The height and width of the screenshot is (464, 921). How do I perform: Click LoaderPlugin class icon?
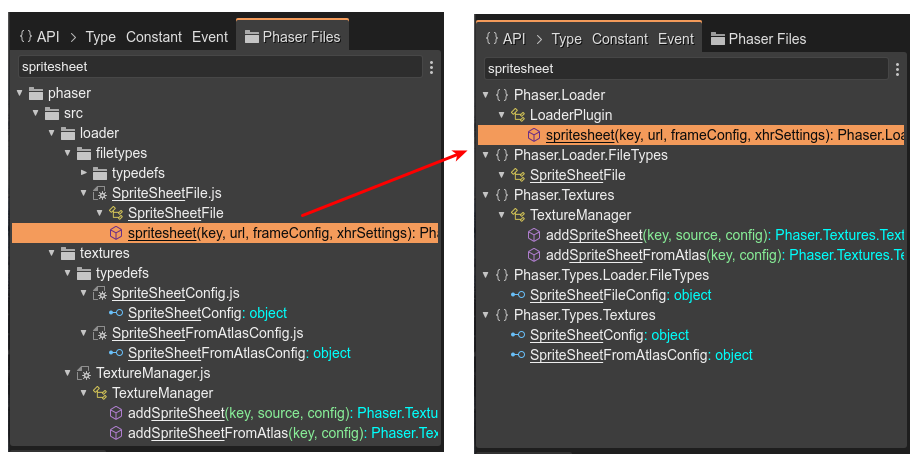(517, 115)
